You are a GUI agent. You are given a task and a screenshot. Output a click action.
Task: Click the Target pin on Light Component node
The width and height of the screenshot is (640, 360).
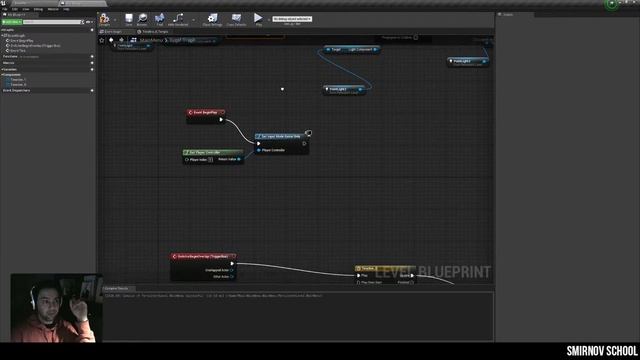(x=328, y=50)
